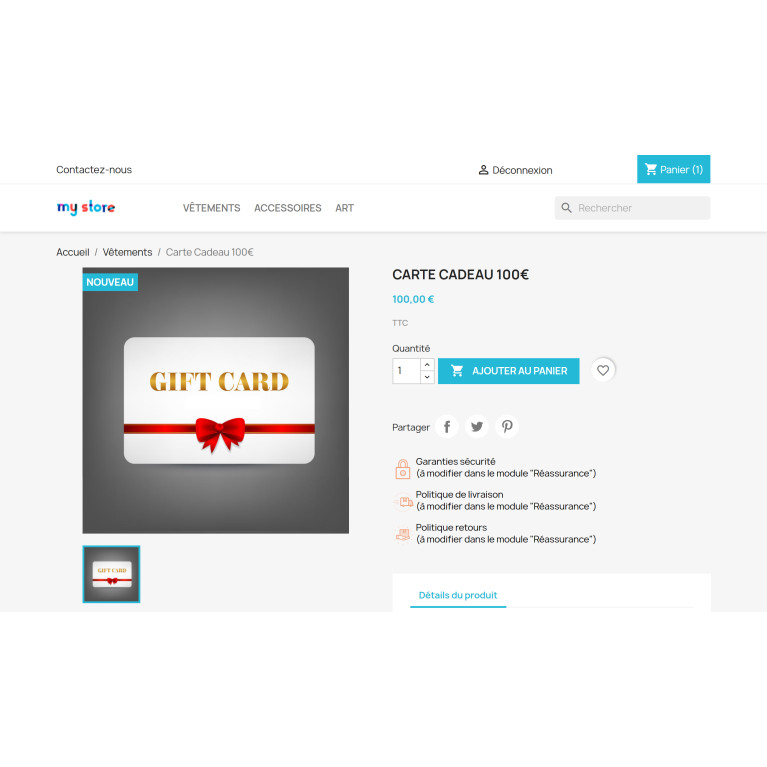Click the my store logo
Viewport: 767px width, 767px height.
pyautogui.click(x=86, y=207)
